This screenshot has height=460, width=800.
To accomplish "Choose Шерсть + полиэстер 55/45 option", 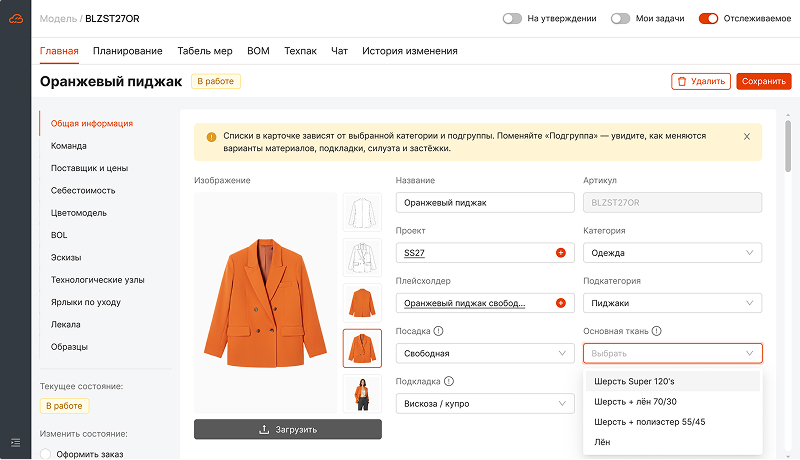I will pos(672,422).
